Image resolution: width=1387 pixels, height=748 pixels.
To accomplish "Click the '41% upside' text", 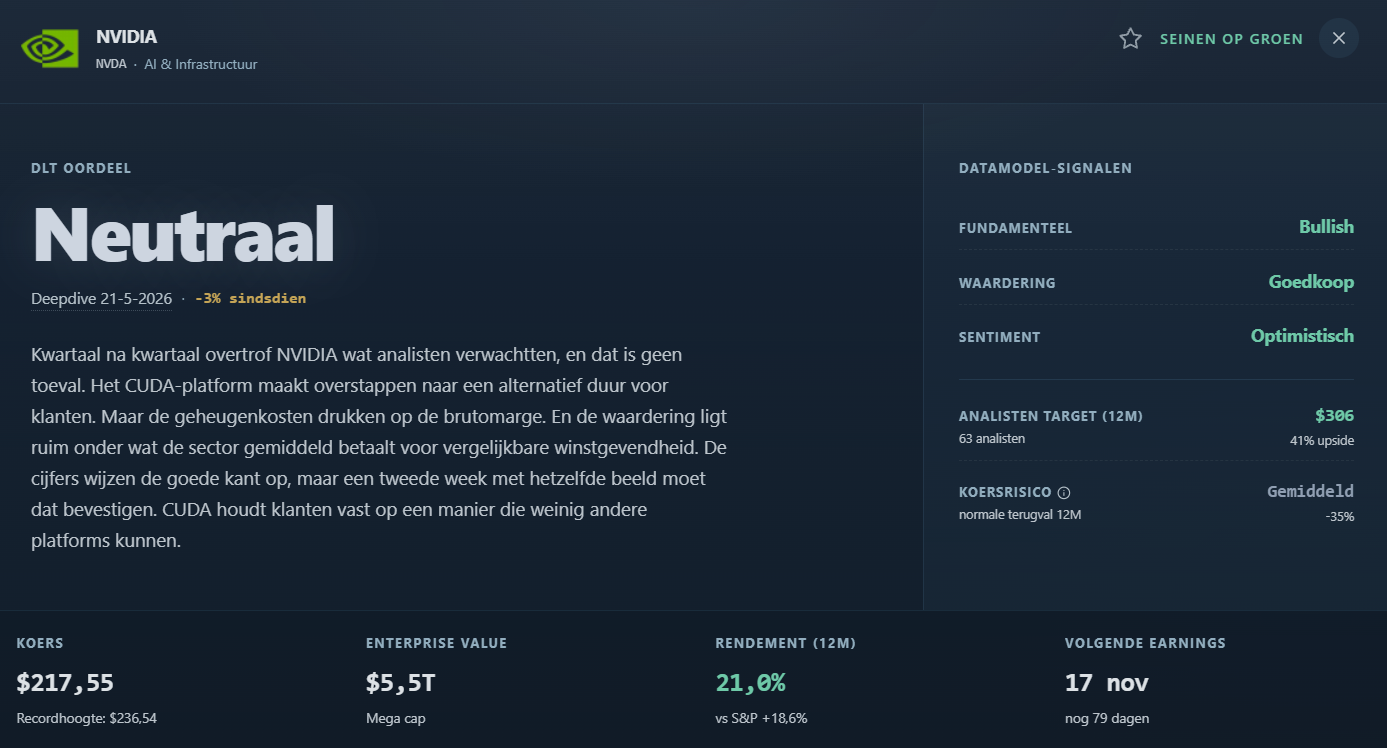I will coord(1322,440).
